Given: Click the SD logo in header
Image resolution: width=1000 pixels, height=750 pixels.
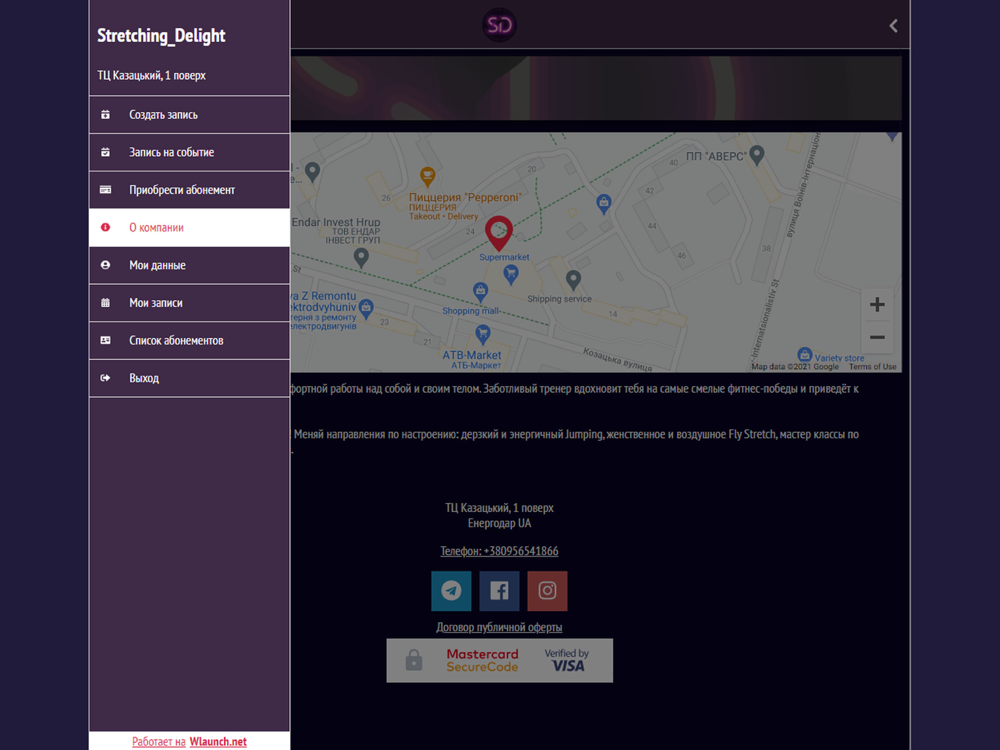Looking at the screenshot, I should click(499, 25).
